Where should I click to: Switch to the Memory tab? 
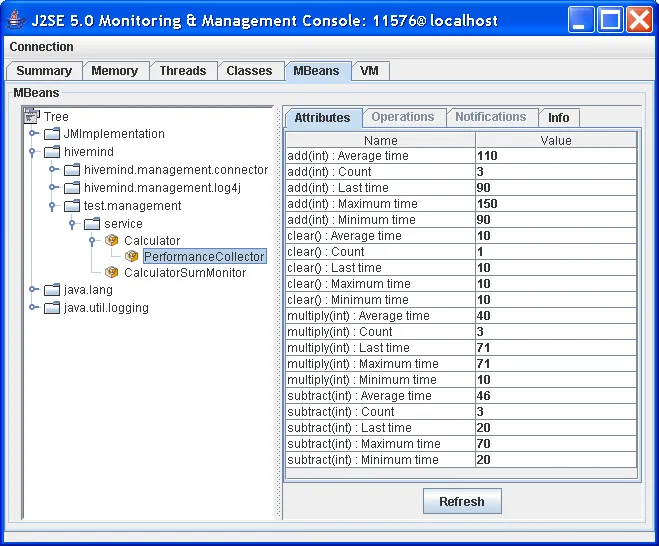(115, 71)
